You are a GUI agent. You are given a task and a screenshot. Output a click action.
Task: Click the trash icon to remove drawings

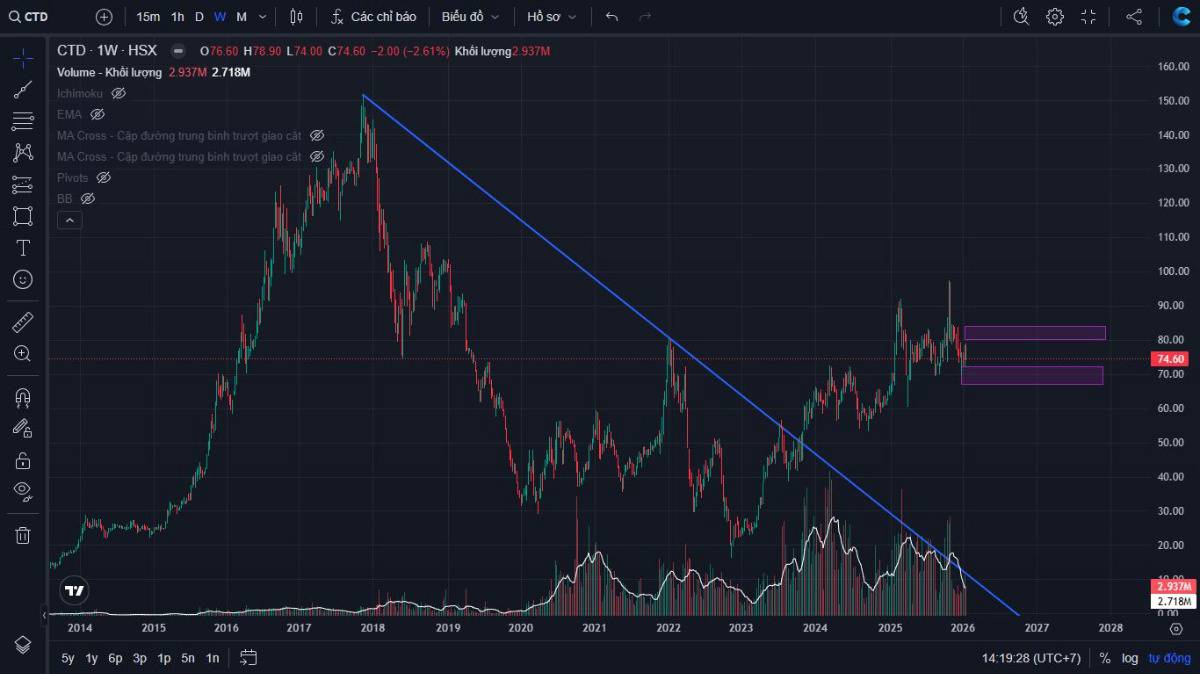point(22,535)
